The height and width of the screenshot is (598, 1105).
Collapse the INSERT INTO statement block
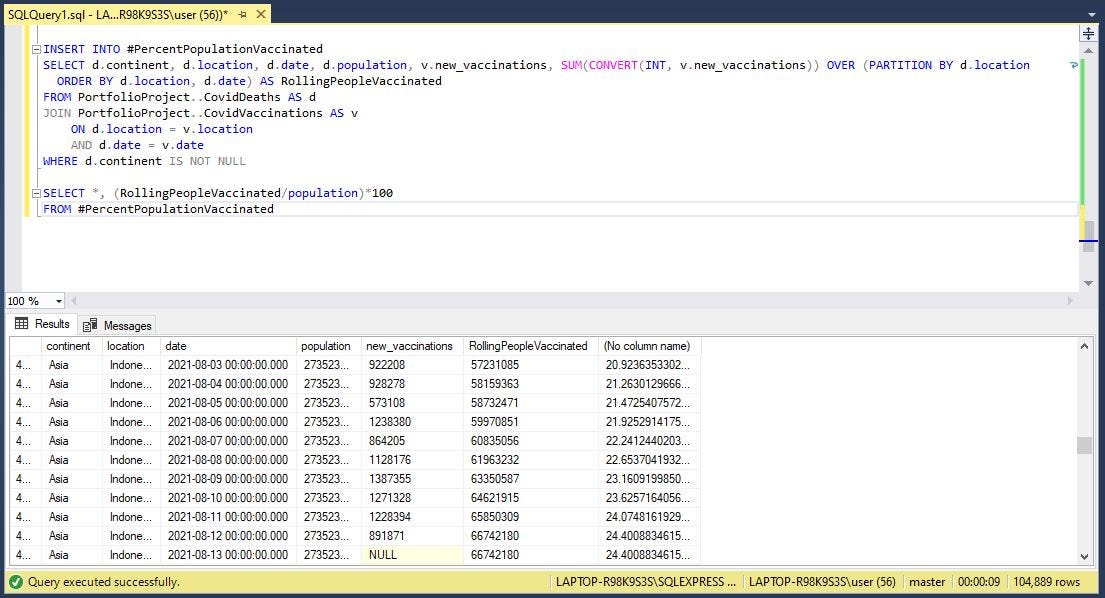[x=36, y=49]
